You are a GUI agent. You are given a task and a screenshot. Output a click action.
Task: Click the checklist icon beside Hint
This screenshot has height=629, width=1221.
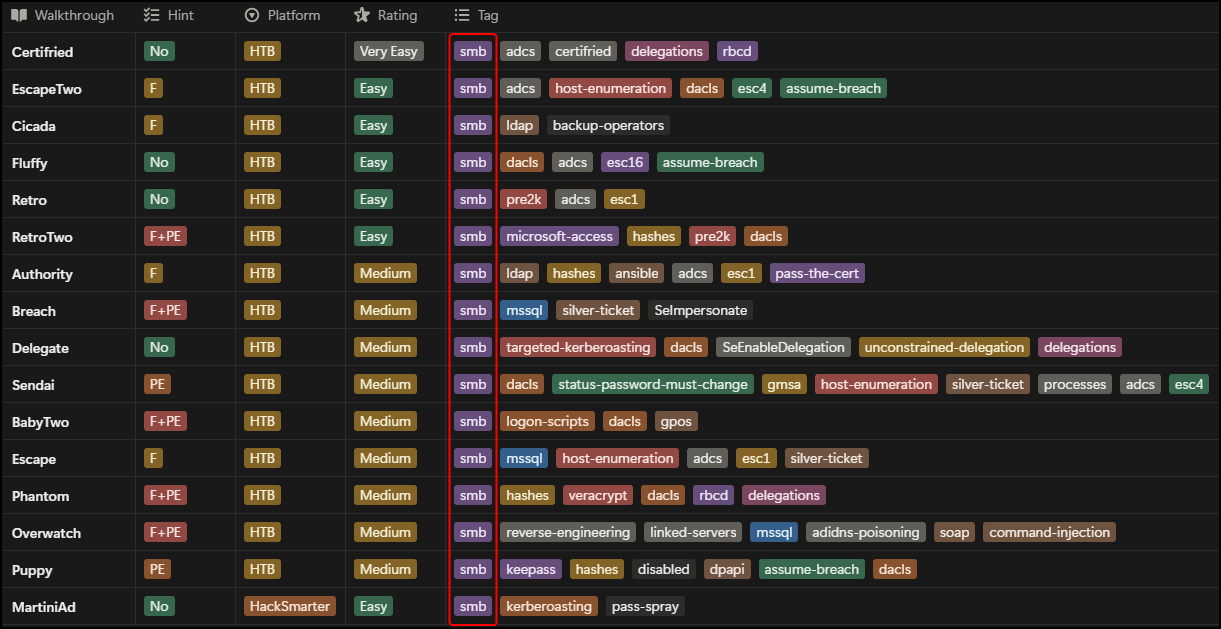[152, 15]
